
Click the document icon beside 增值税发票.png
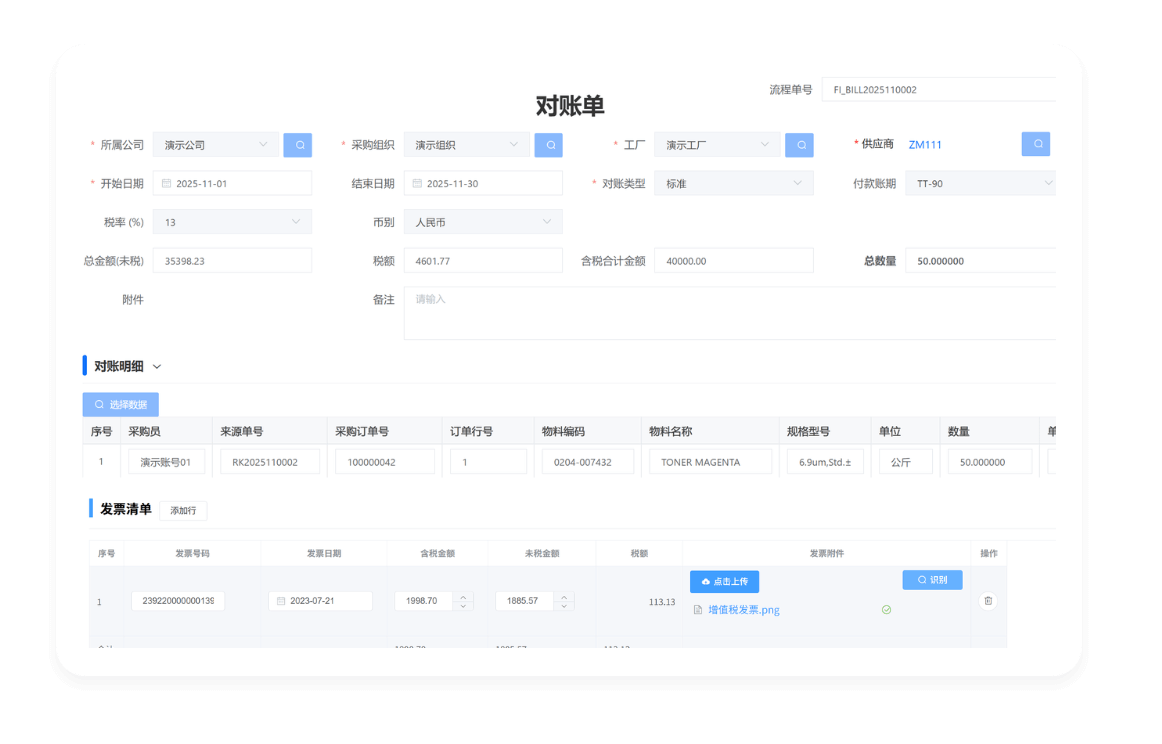click(698, 610)
